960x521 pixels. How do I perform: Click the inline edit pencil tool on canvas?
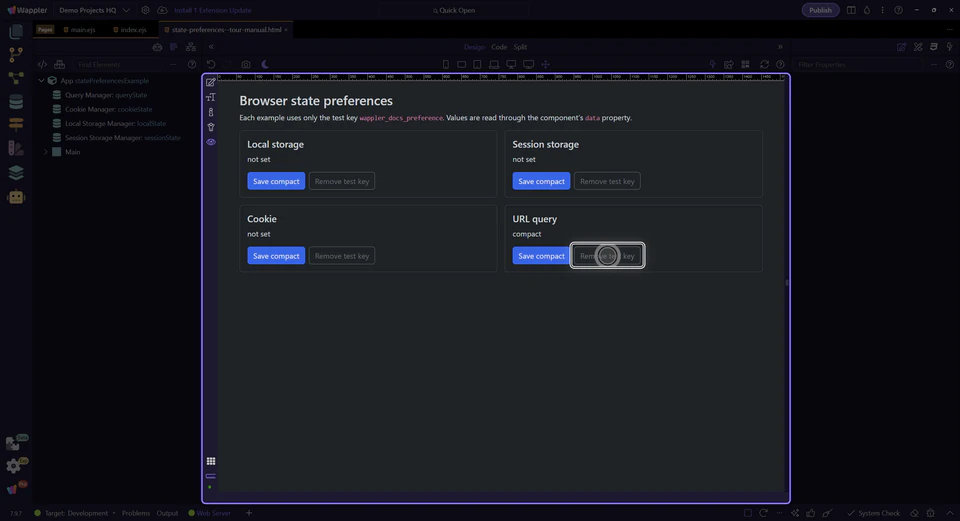[211, 82]
